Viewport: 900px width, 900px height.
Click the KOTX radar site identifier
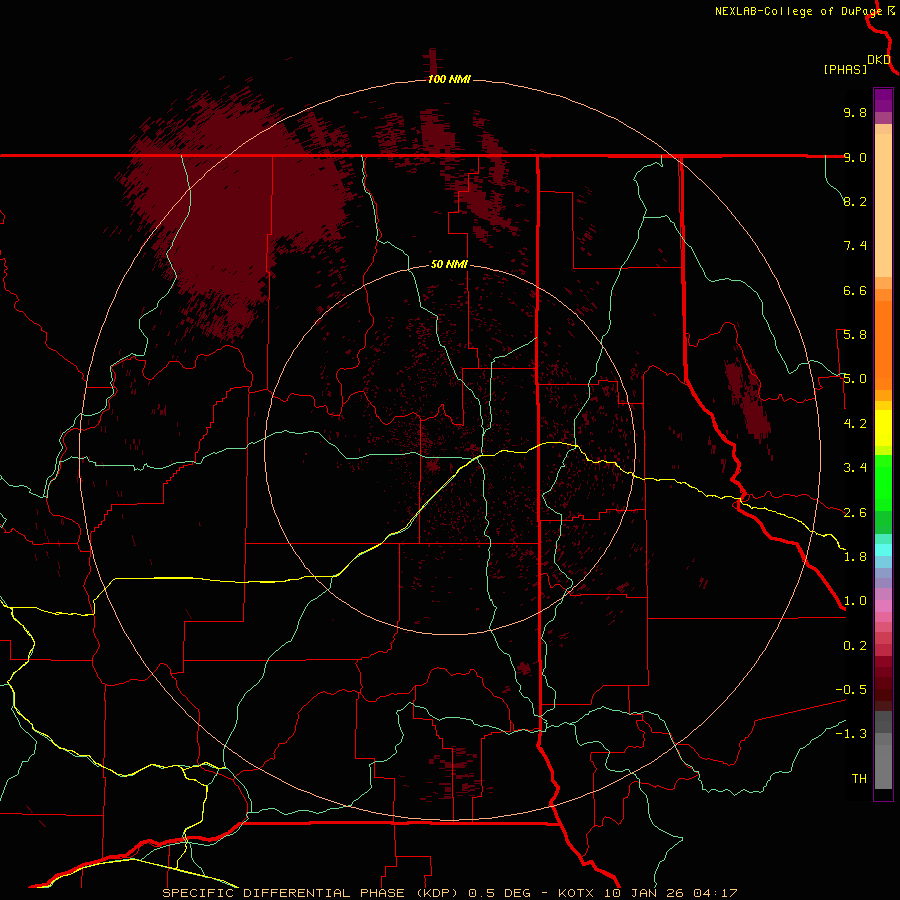(578, 893)
